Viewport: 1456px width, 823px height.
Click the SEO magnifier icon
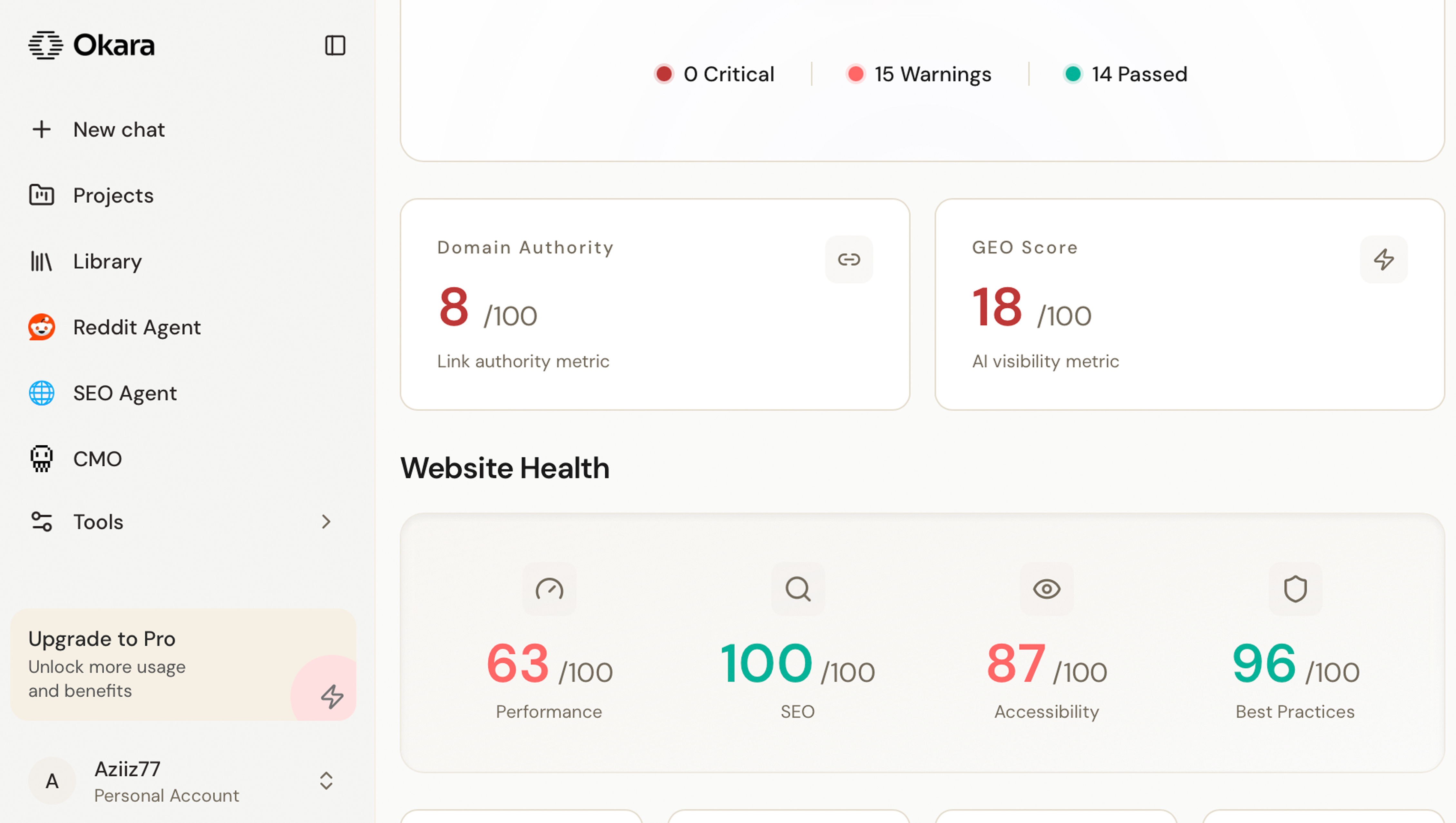pos(798,589)
